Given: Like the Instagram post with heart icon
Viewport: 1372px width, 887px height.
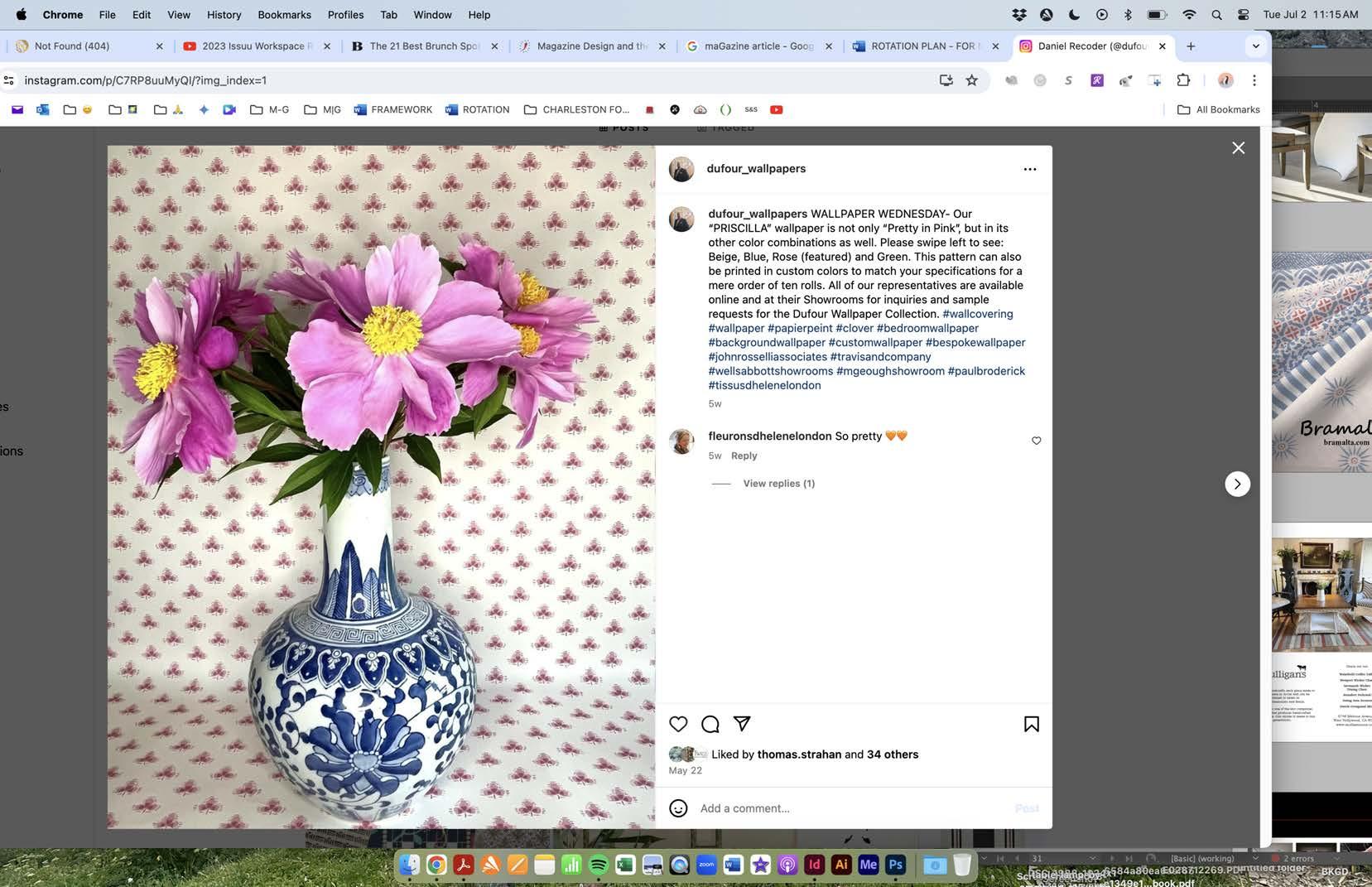Looking at the screenshot, I should [x=678, y=724].
